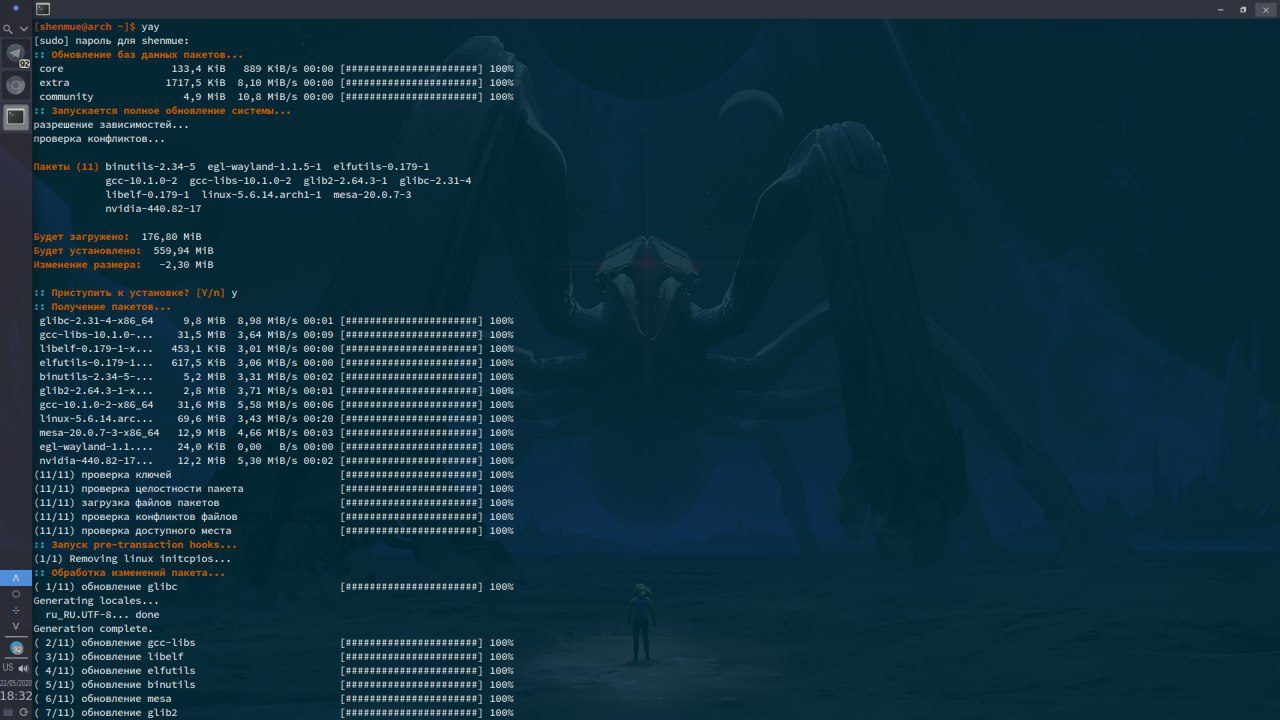Click the 22/05/2020 date in the panel
Viewport: 1280px width, 720px height.
coord(16,682)
